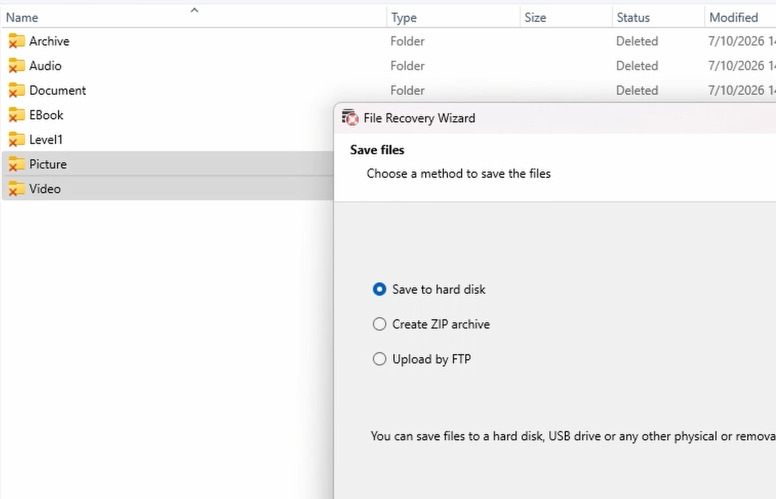776x499 pixels.
Task: Click the EBook deleted folder icon
Action: click(16, 115)
